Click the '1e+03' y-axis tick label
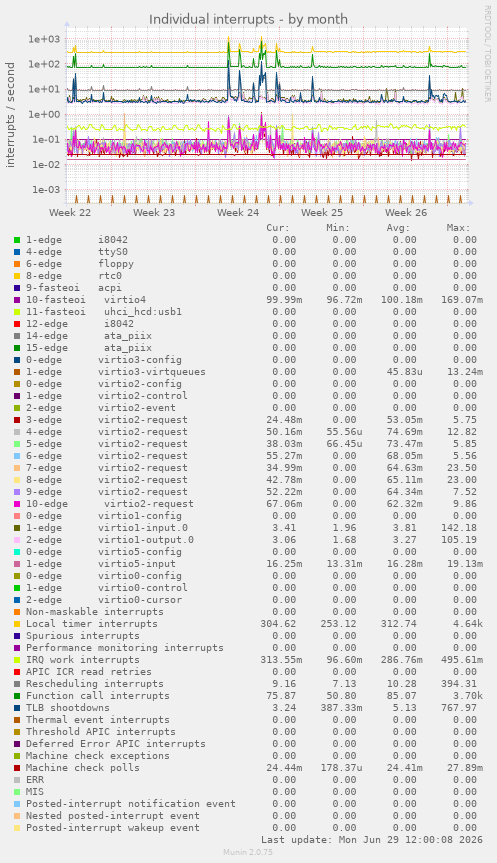Image resolution: width=497 pixels, height=863 pixels. click(43, 39)
